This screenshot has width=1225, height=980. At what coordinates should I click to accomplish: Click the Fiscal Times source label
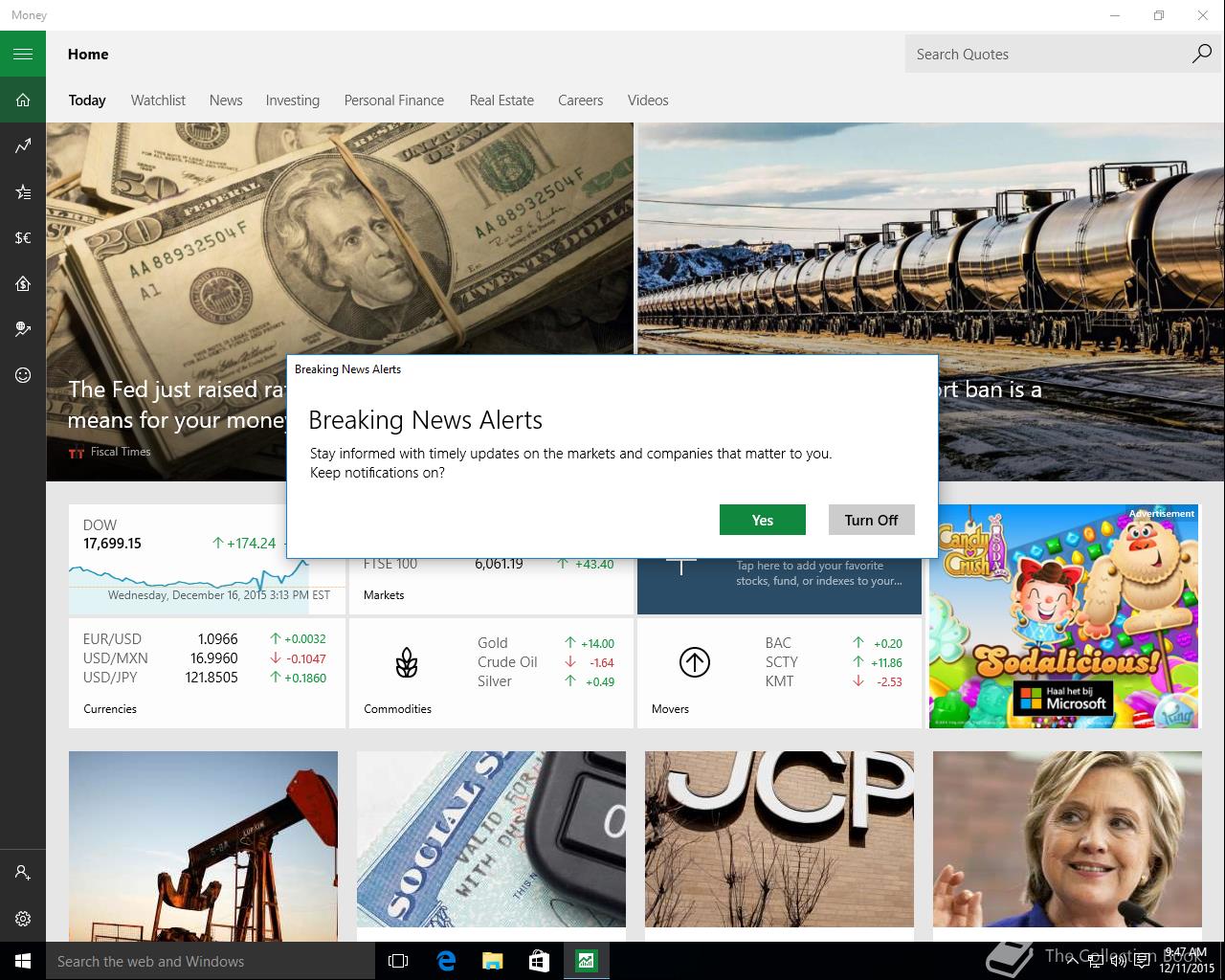click(120, 452)
